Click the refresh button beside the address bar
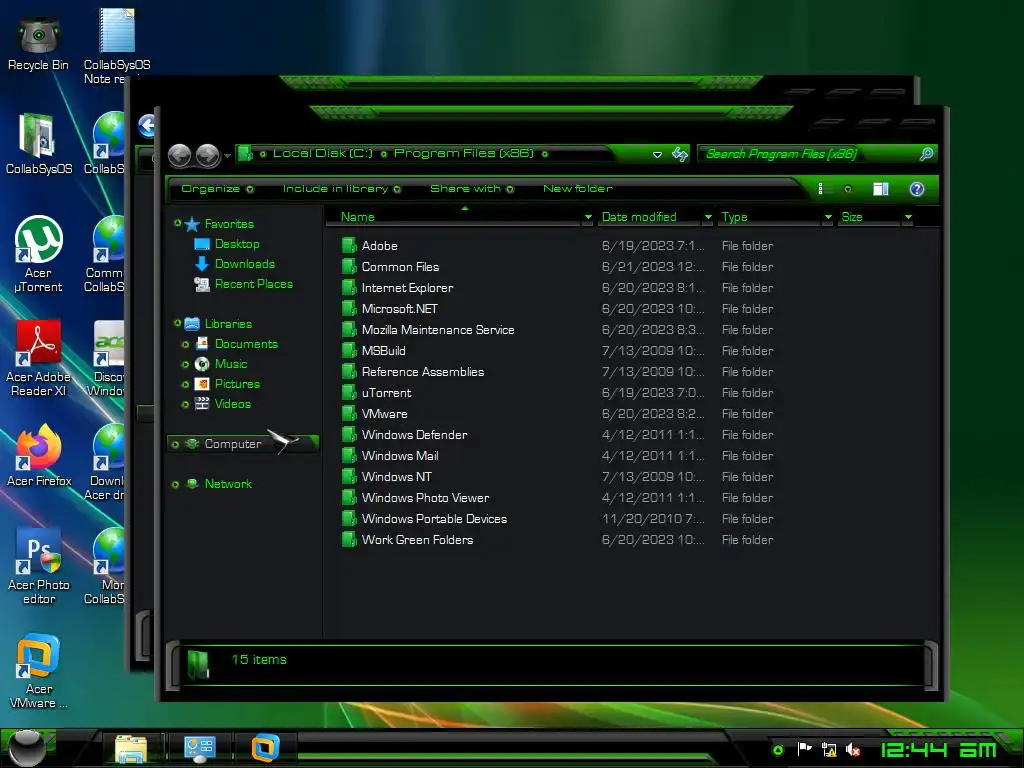Viewport: 1024px width, 768px height. [x=680, y=154]
